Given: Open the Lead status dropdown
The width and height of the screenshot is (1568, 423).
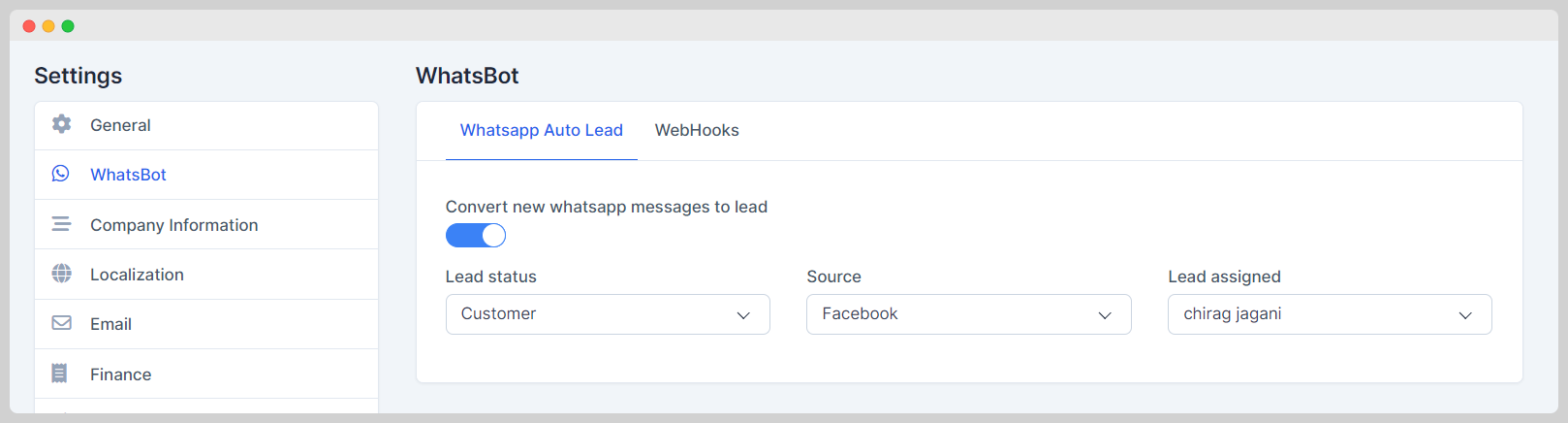Looking at the screenshot, I should [x=608, y=314].
